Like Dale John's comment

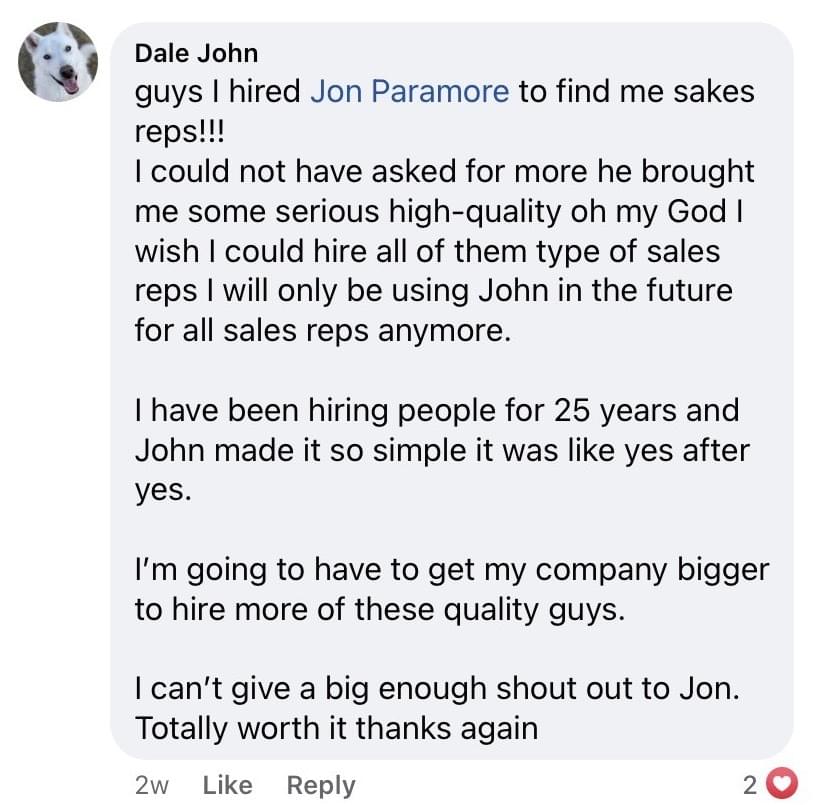227,785
